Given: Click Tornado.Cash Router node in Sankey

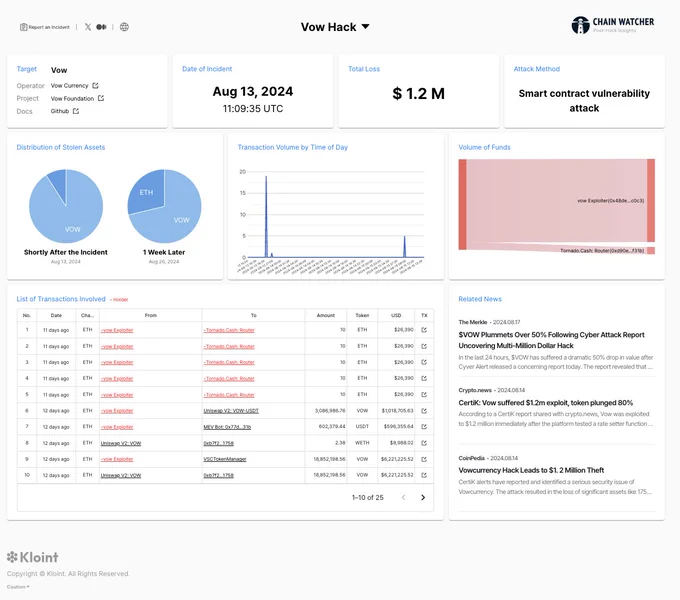Looking at the screenshot, I should (x=651, y=251).
